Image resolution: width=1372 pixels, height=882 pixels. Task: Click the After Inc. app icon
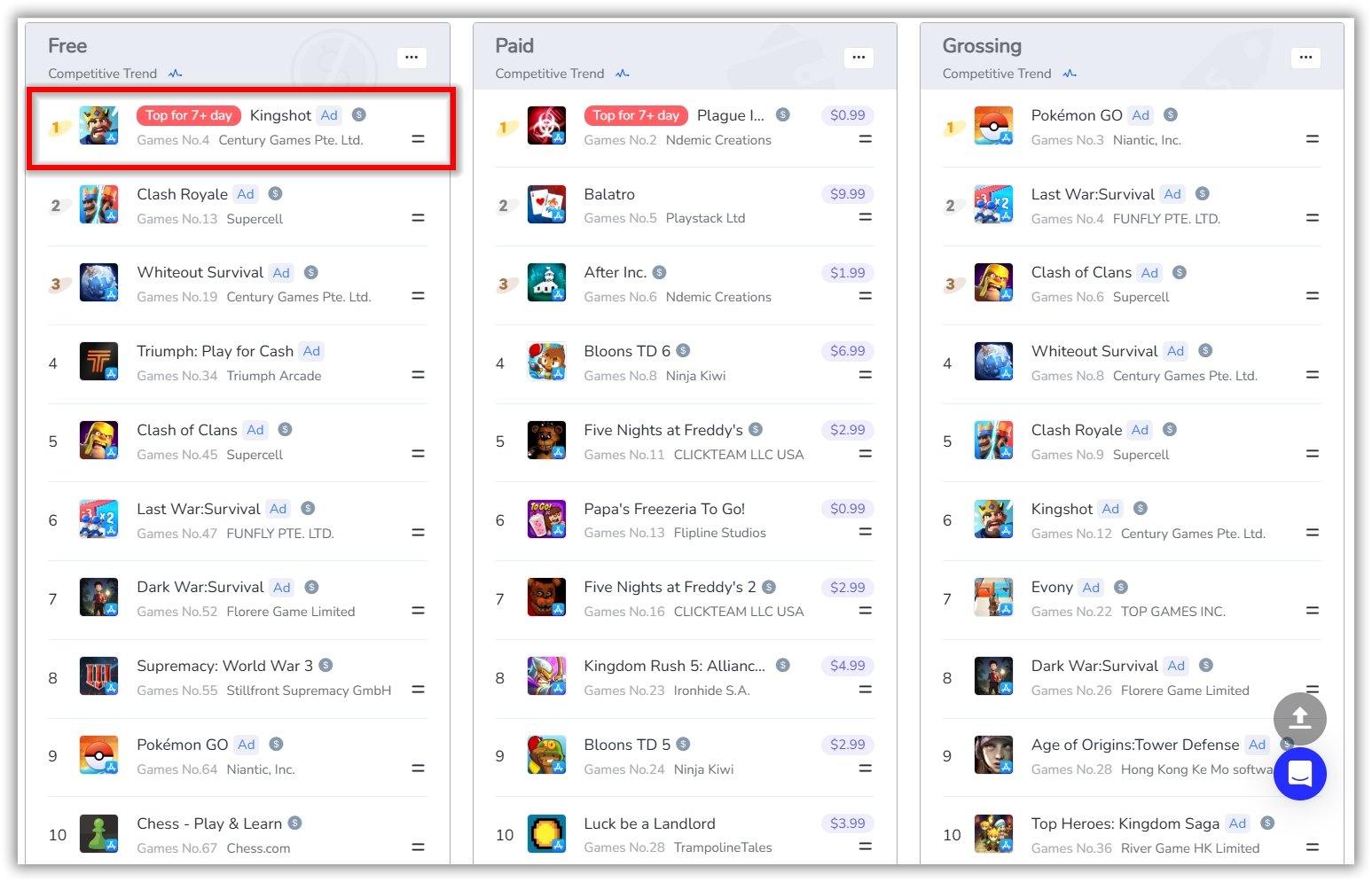(546, 283)
